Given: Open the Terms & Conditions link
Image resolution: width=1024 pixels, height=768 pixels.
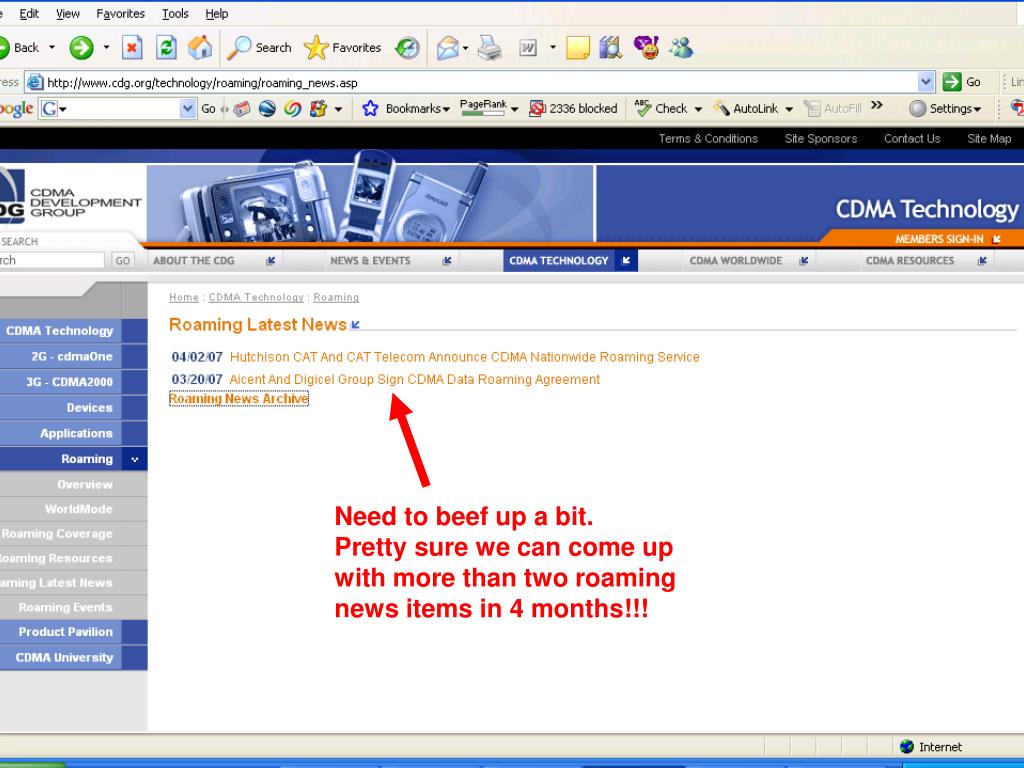Looking at the screenshot, I should tap(708, 138).
